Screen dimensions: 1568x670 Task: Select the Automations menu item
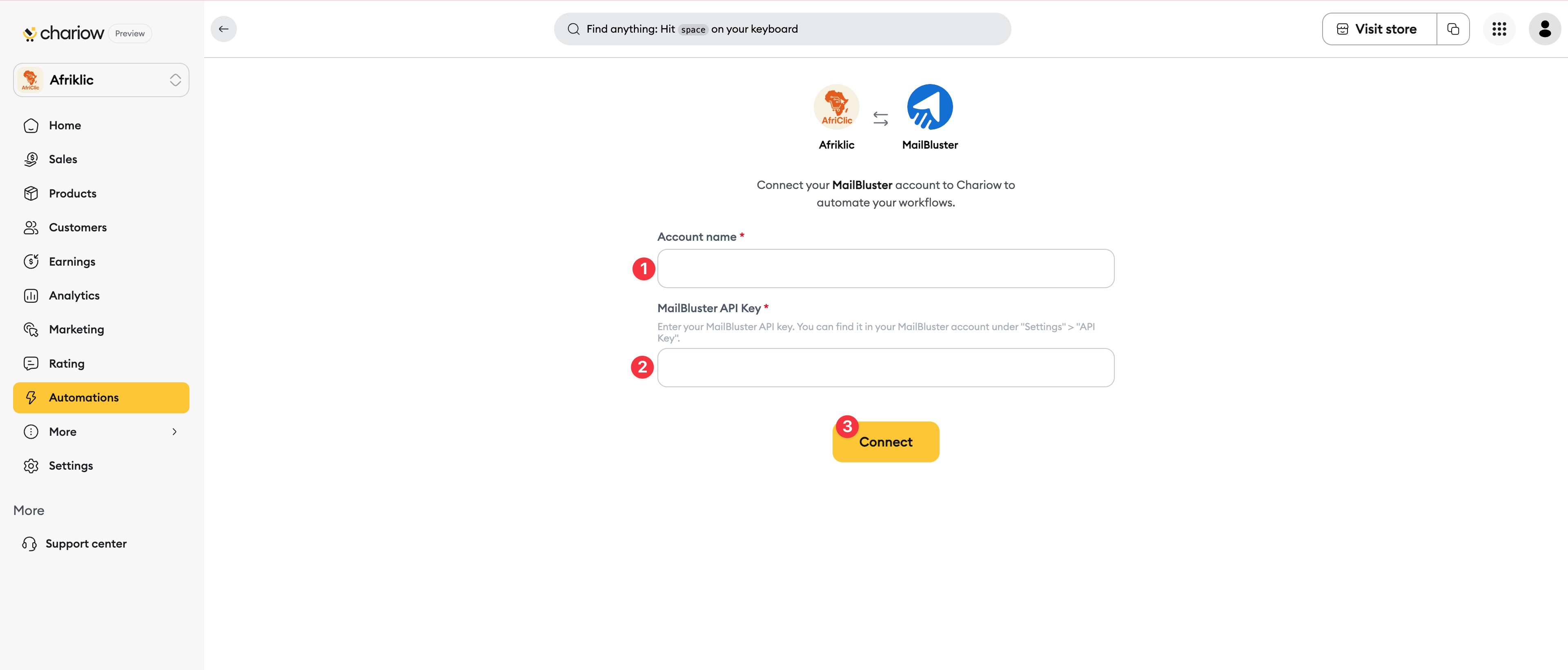[x=101, y=397]
